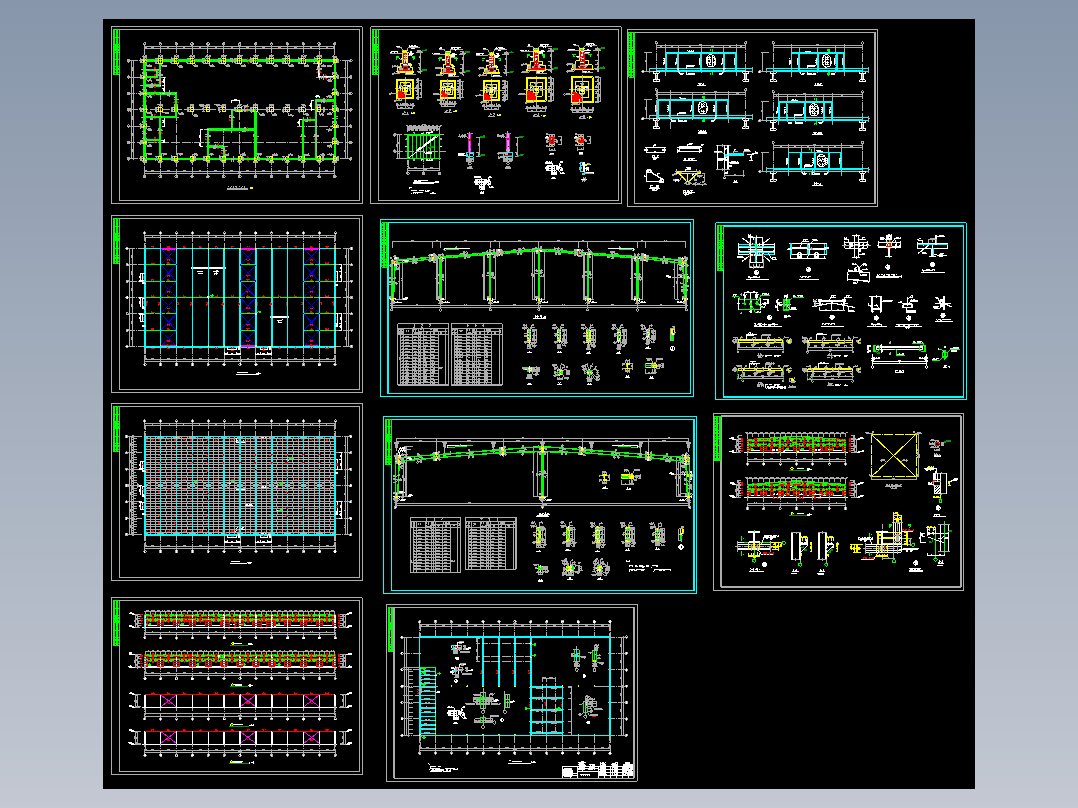Select the sheet containing the yellow crossed square
Image resolution: width=1078 pixels, height=808 pixels.
pyautogui.click(x=838, y=502)
